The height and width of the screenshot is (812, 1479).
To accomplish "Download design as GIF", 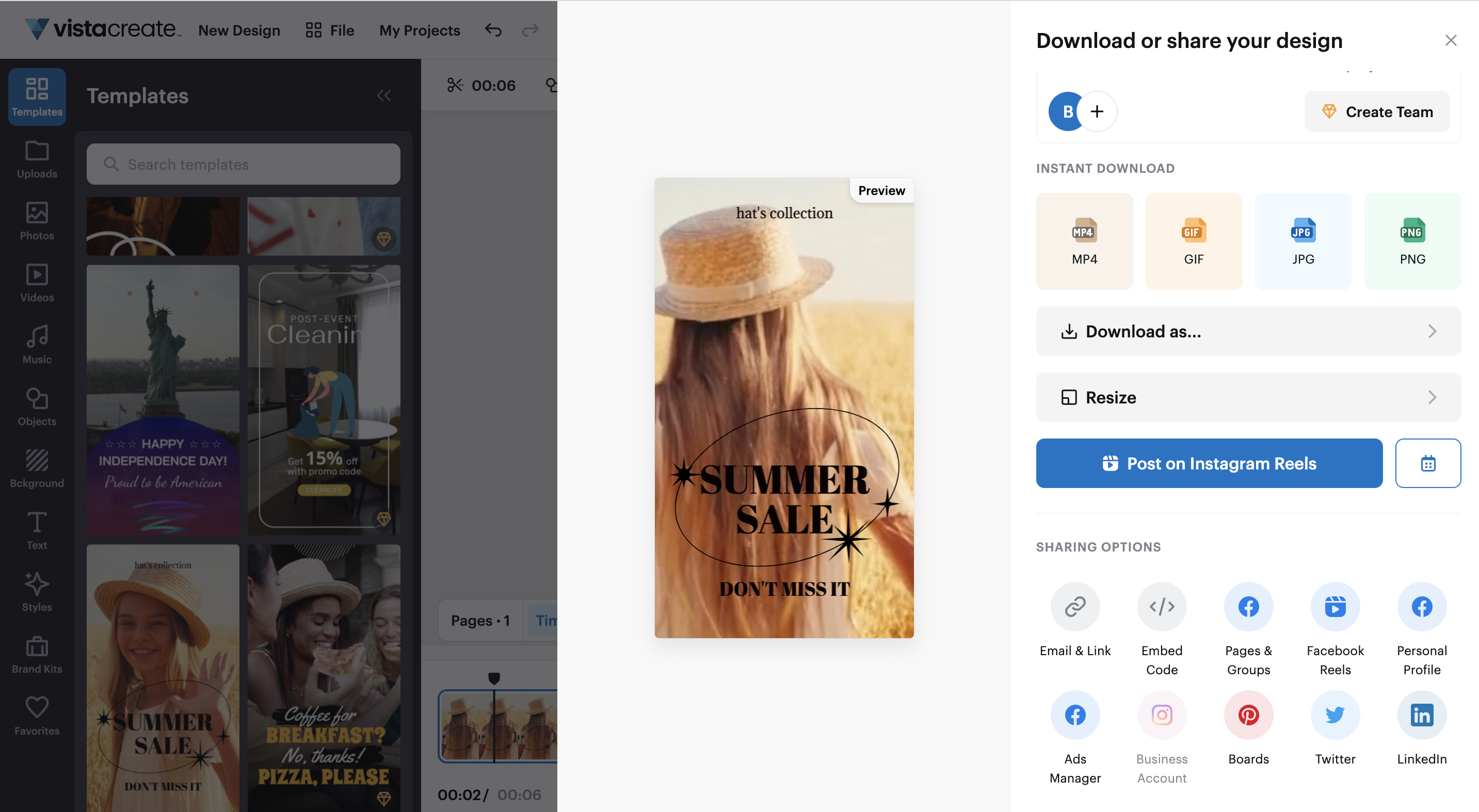I will (1194, 241).
